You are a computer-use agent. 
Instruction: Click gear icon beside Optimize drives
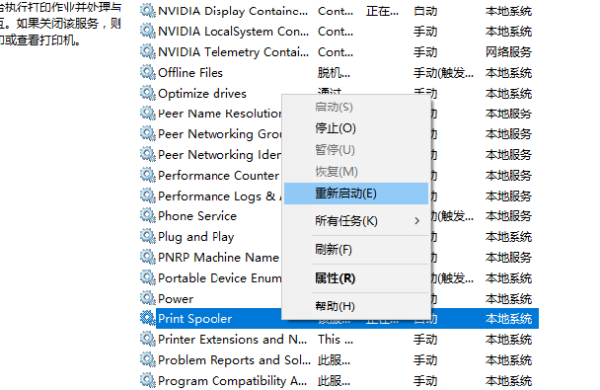pos(148,93)
